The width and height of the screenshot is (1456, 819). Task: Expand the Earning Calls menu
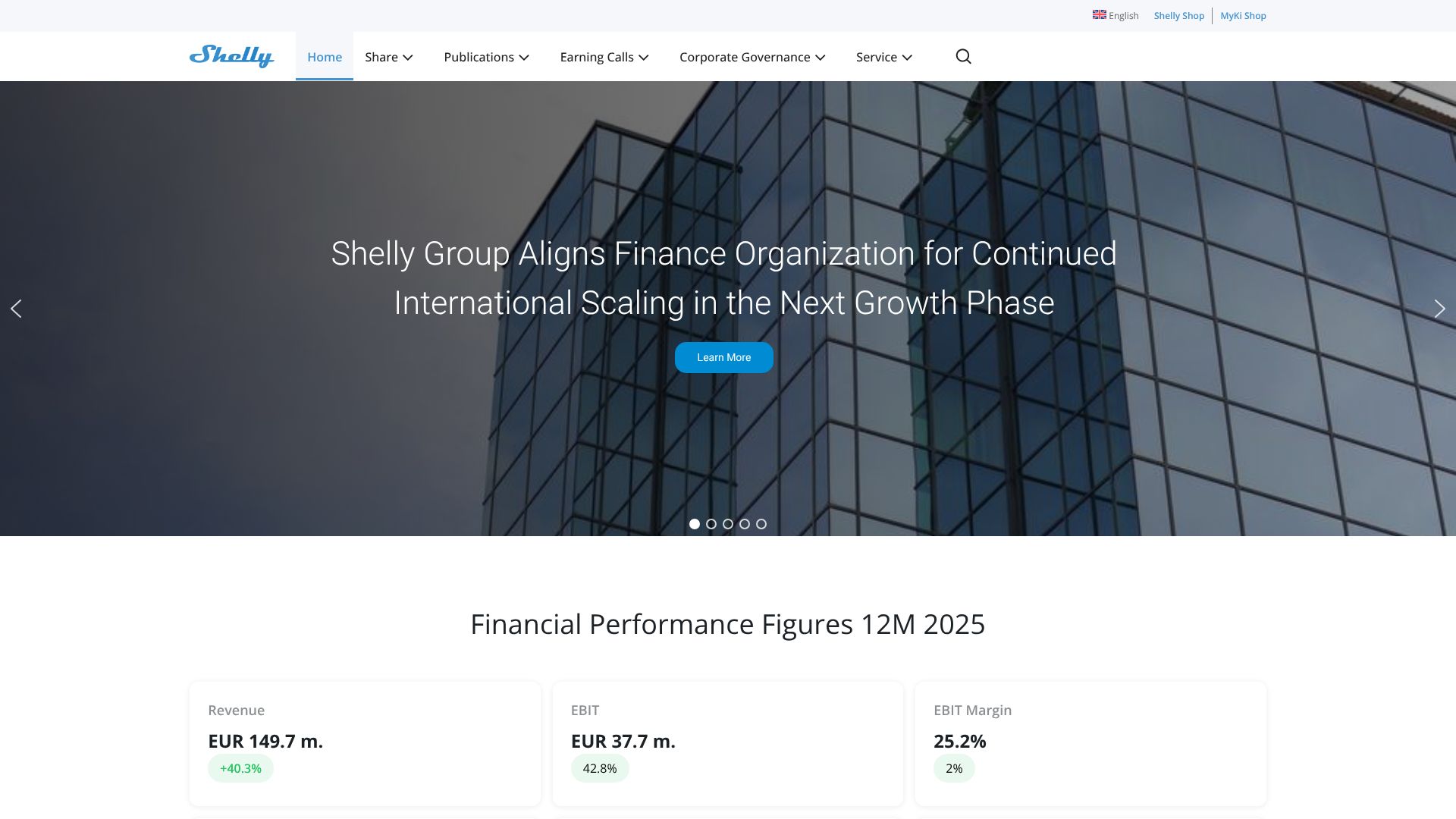pos(604,57)
